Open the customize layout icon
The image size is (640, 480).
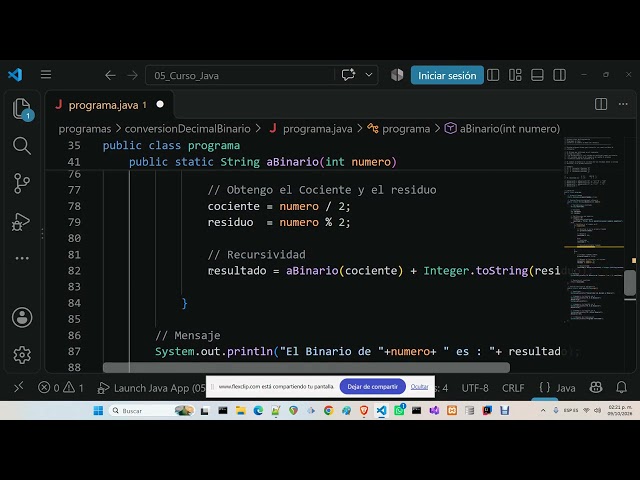pos(515,75)
